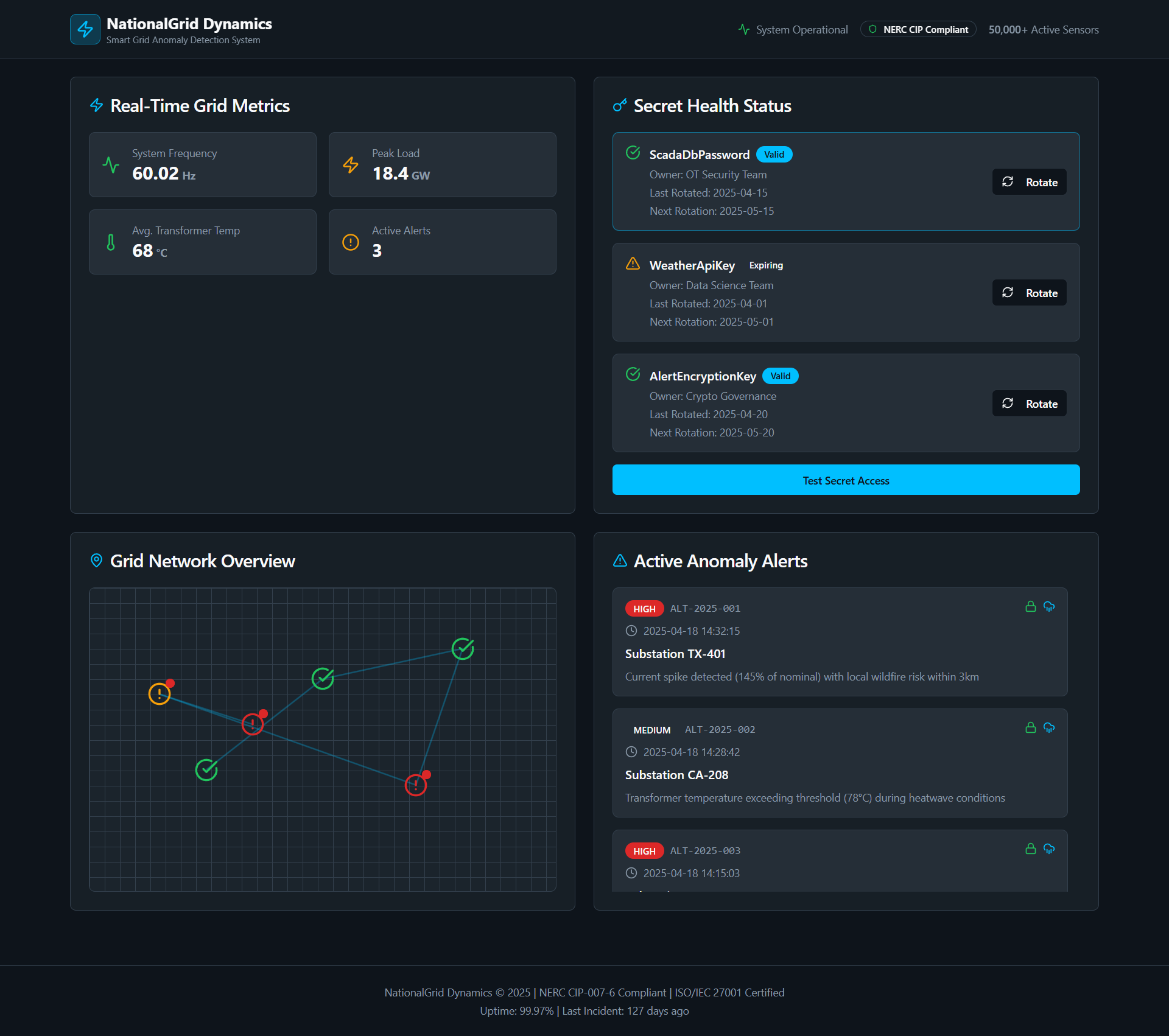Select the orange warning node on grid map
The image size is (1169, 1036).
coord(160,693)
